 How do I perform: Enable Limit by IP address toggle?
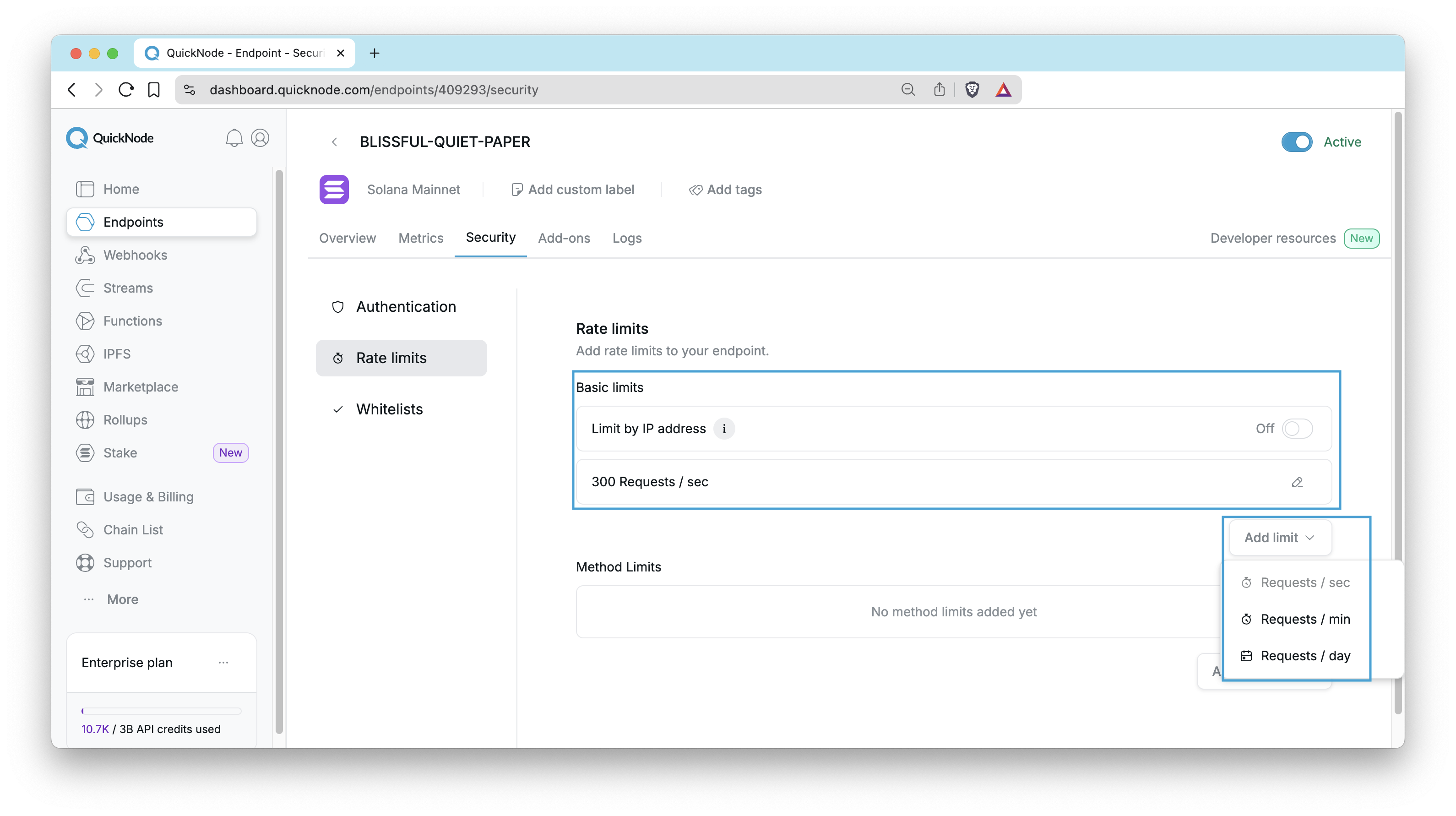click(1297, 429)
